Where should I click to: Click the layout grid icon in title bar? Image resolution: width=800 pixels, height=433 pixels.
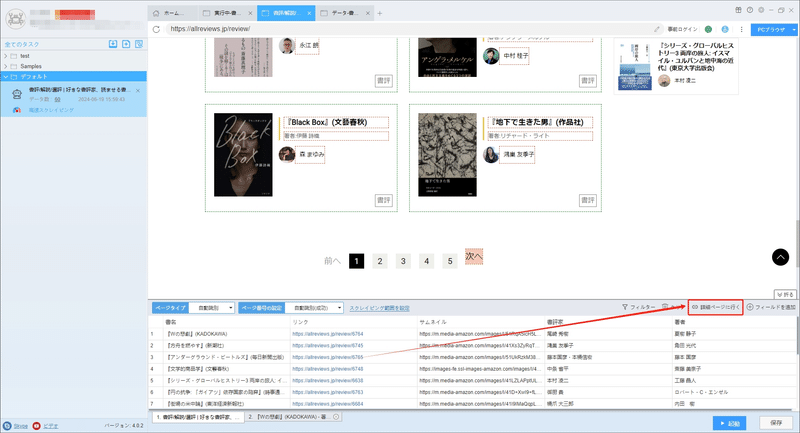(738, 10)
